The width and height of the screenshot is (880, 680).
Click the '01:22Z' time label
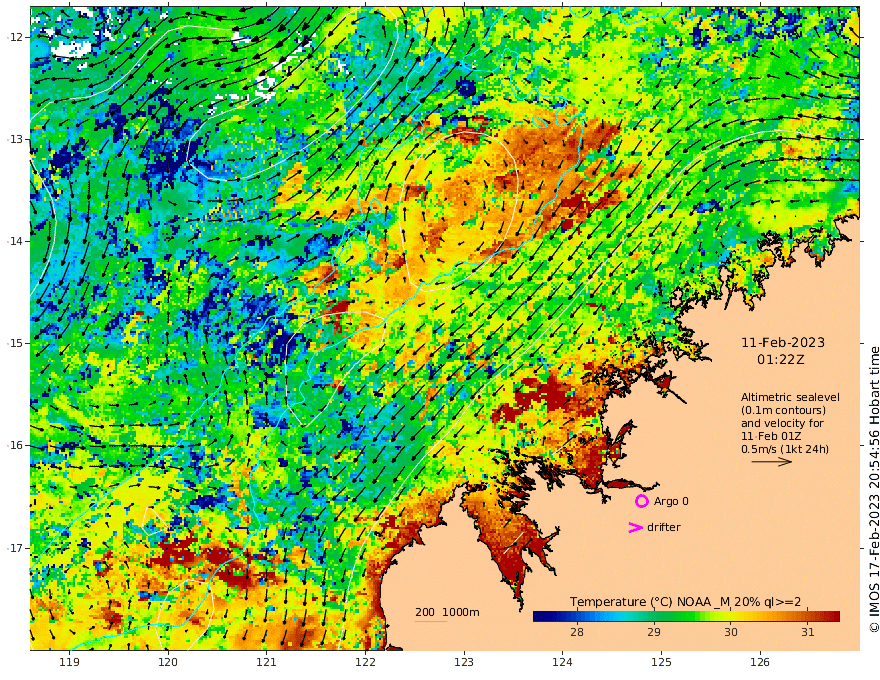coord(780,360)
